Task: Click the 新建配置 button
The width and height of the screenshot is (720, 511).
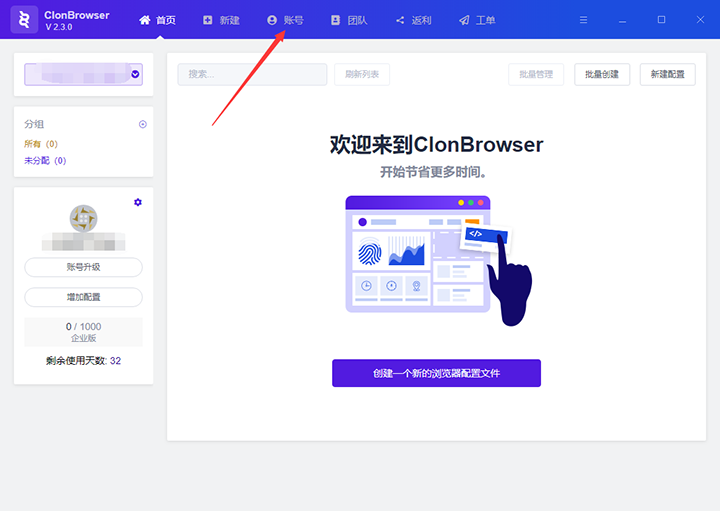Action: pos(668,74)
